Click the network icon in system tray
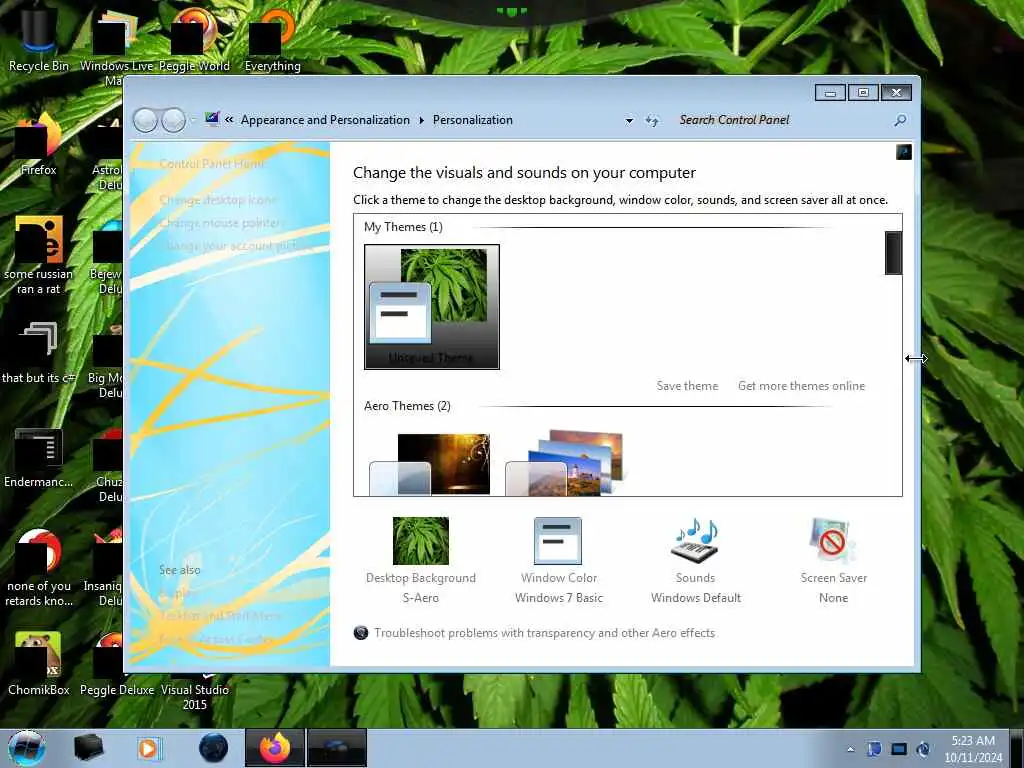This screenshot has height=768, width=1024. [899, 749]
